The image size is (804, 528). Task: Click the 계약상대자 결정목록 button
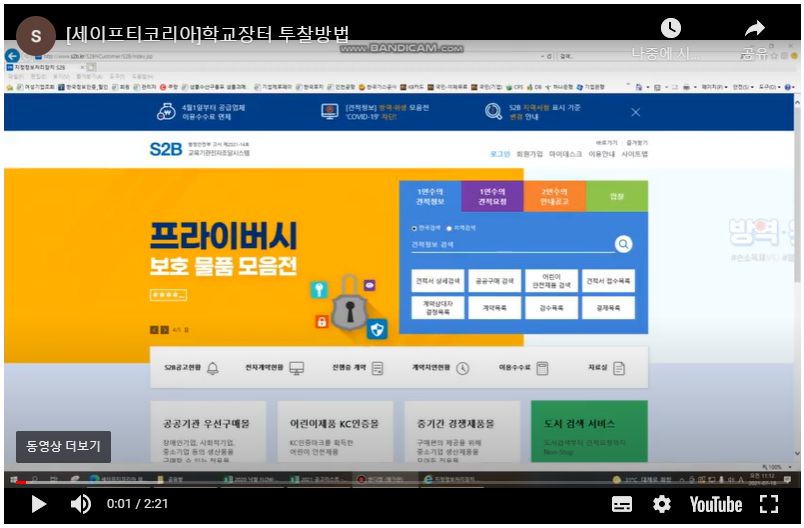tap(438, 308)
